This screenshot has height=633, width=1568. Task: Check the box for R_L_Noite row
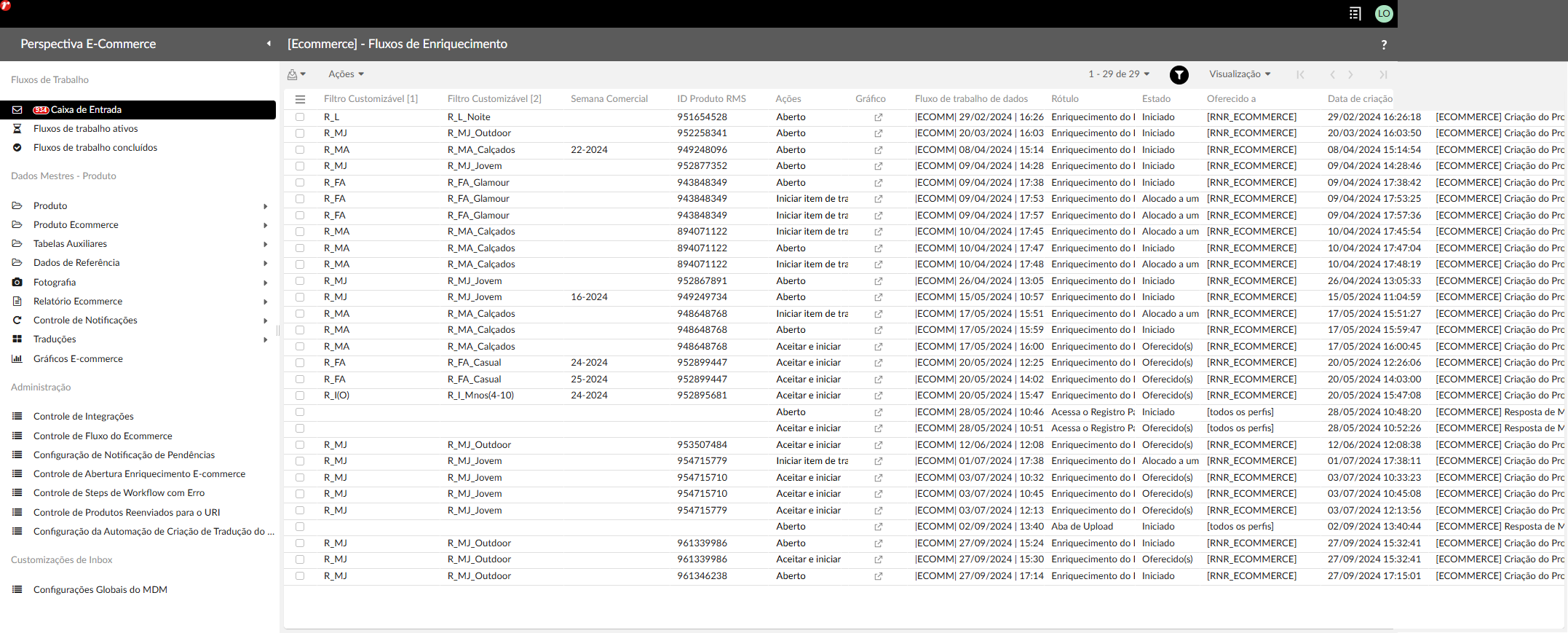point(300,117)
